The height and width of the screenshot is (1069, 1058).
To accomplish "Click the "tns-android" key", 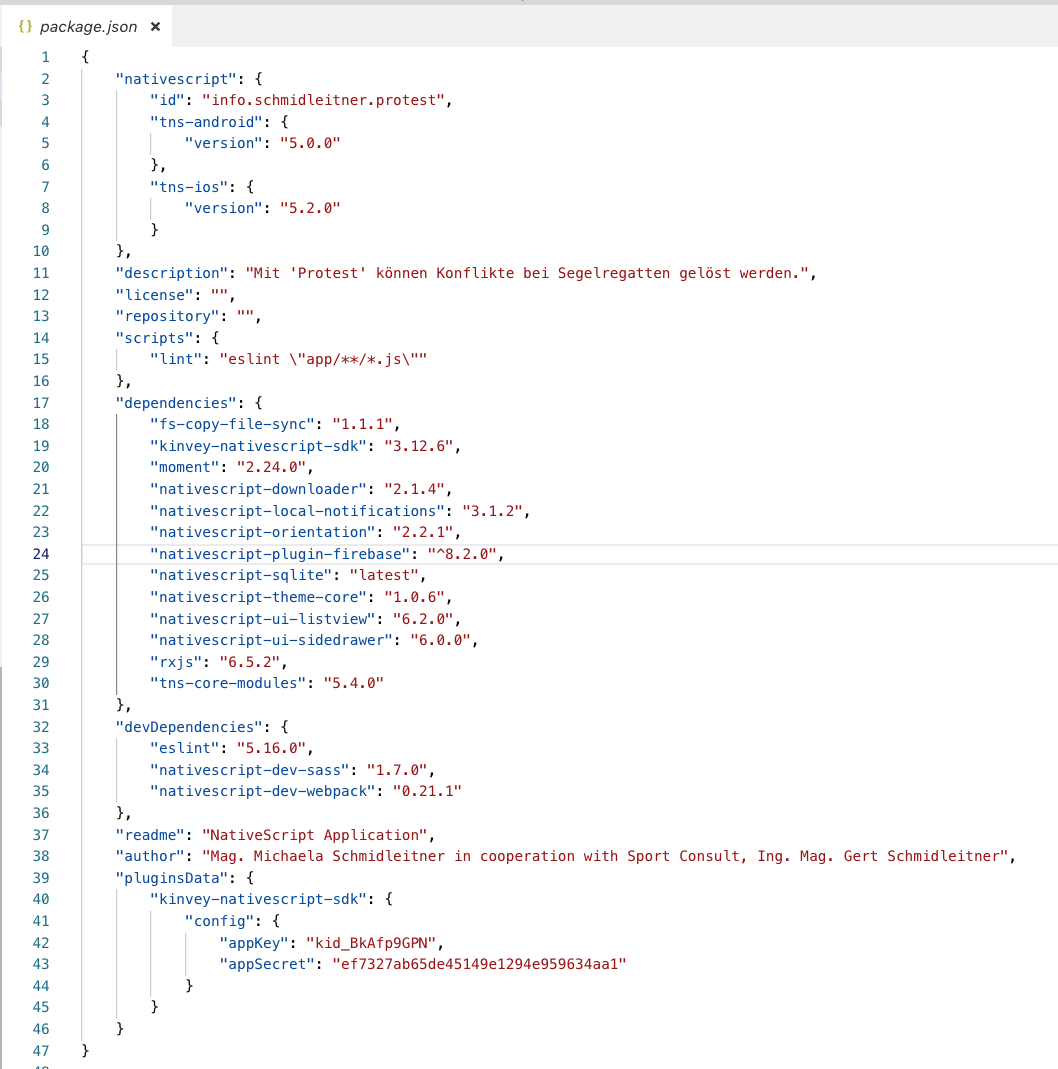I will click(x=206, y=122).
